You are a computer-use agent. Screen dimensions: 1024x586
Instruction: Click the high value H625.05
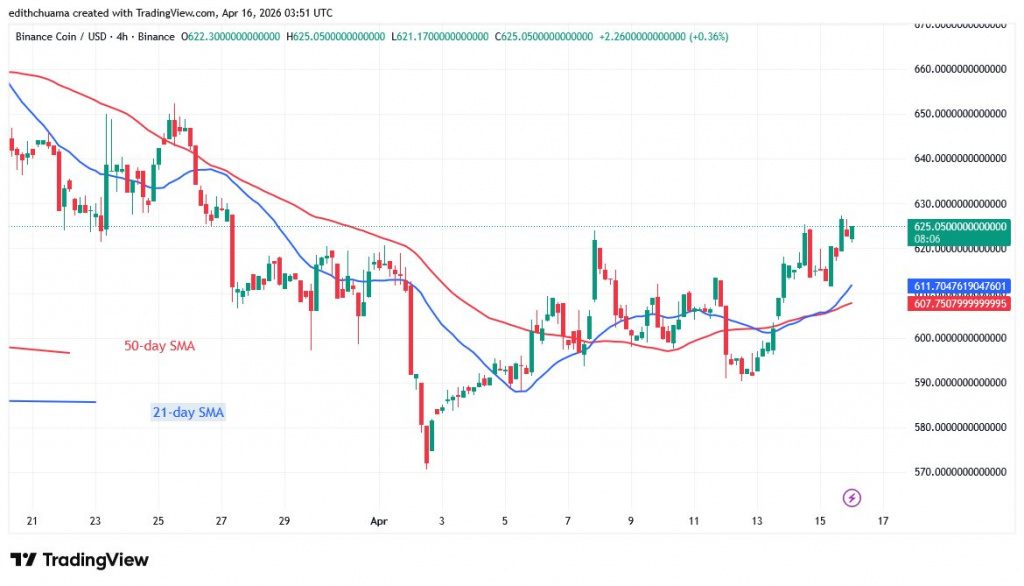click(335, 36)
